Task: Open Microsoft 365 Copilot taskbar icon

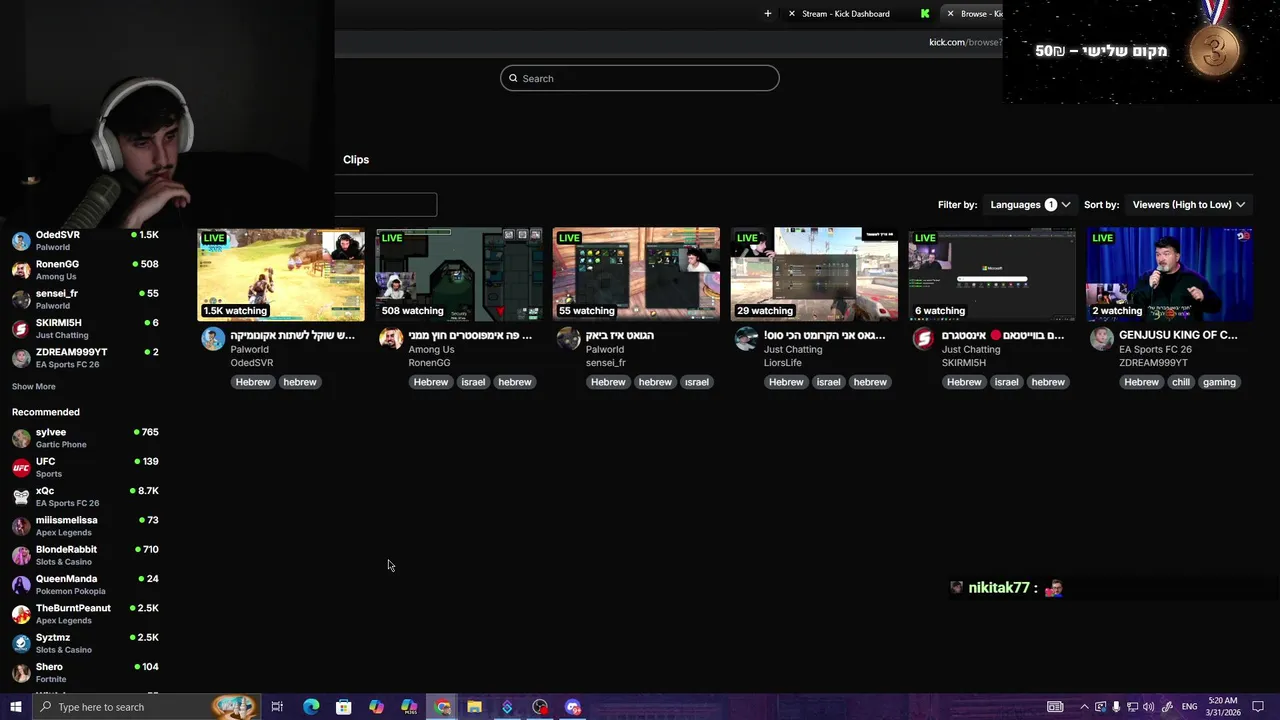Action: point(409,707)
